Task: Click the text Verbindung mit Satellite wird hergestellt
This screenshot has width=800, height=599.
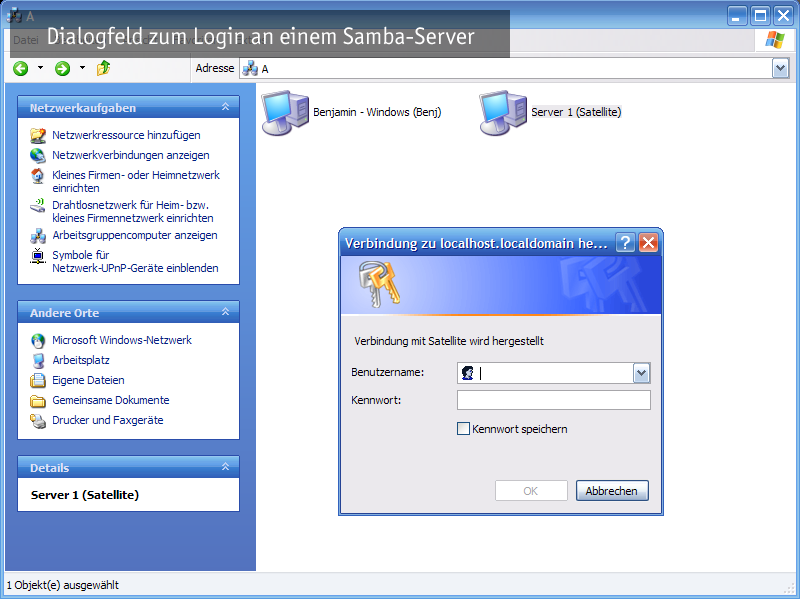Action: pos(449,341)
